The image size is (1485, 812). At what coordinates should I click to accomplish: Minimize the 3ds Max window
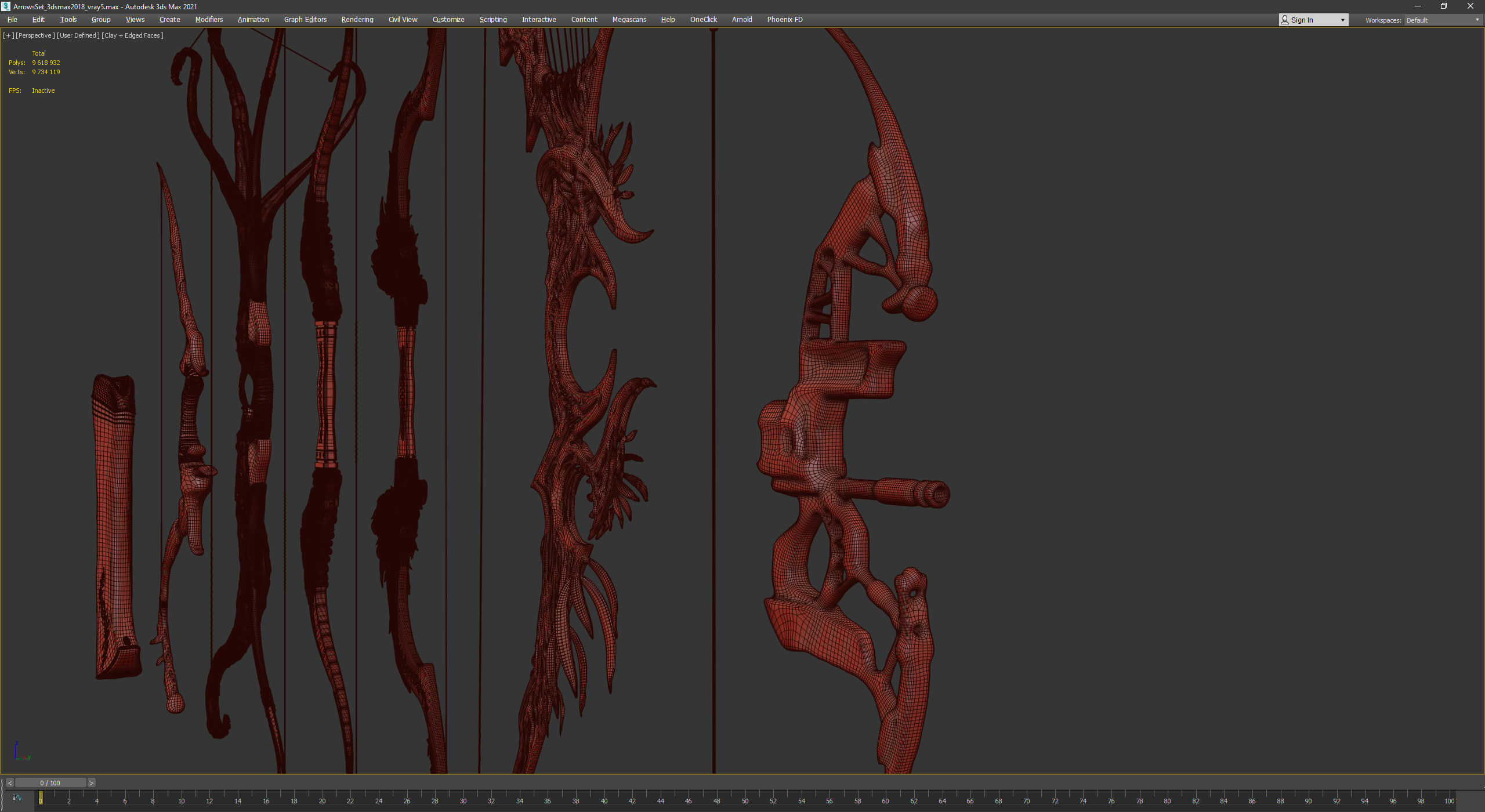point(1417,6)
